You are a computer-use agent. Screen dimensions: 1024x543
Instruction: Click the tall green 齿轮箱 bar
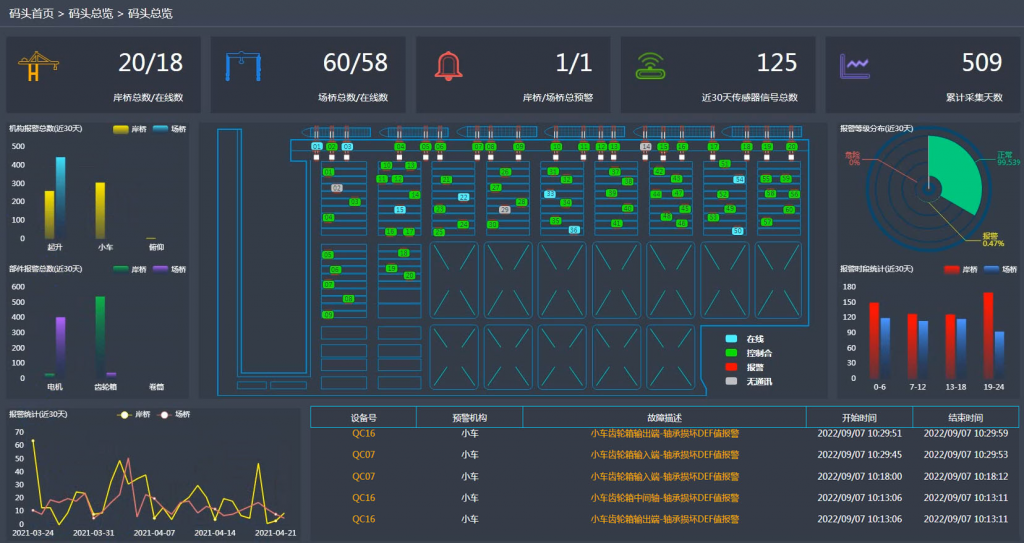[x=100, y=337]
